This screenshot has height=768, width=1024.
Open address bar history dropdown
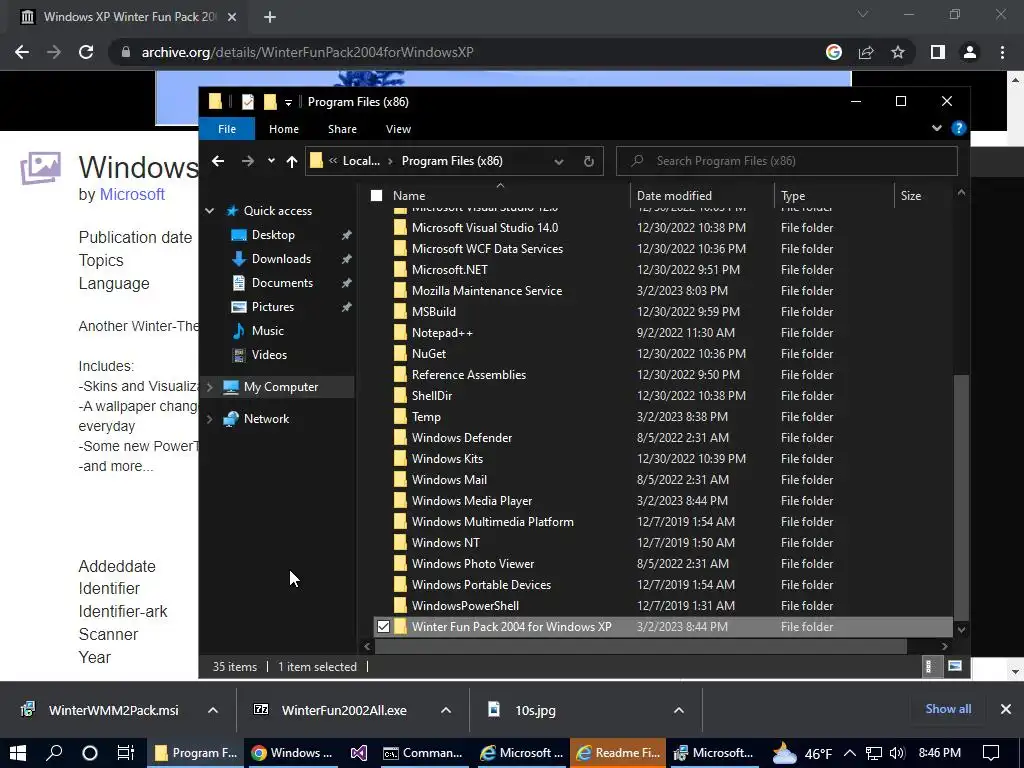pyautogui.click(x=559, y=161)
